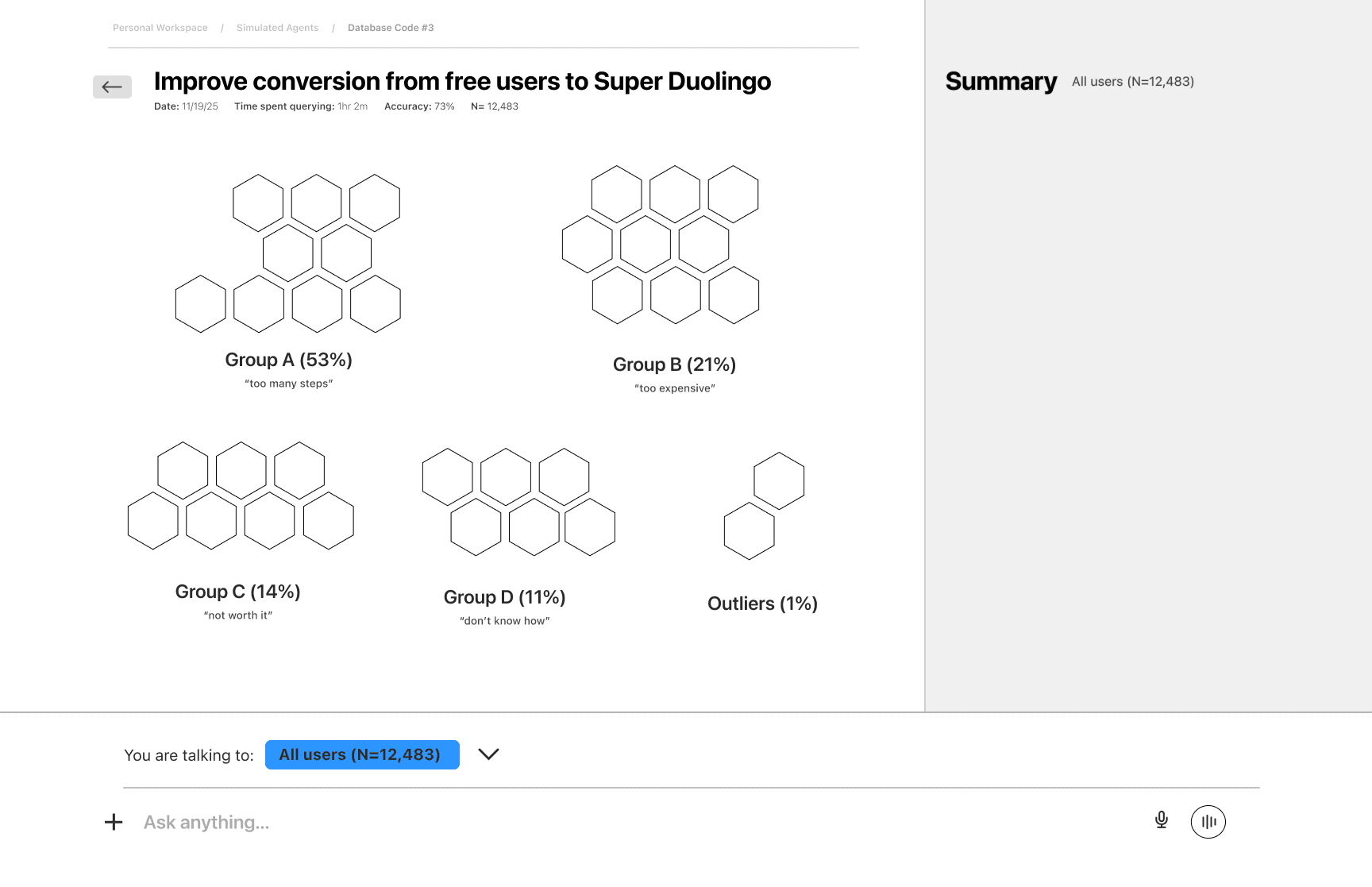Screen dimensions: 1372x887
Task: Open Database Code #3 breadcrumb
Action: tap(391, 28)
